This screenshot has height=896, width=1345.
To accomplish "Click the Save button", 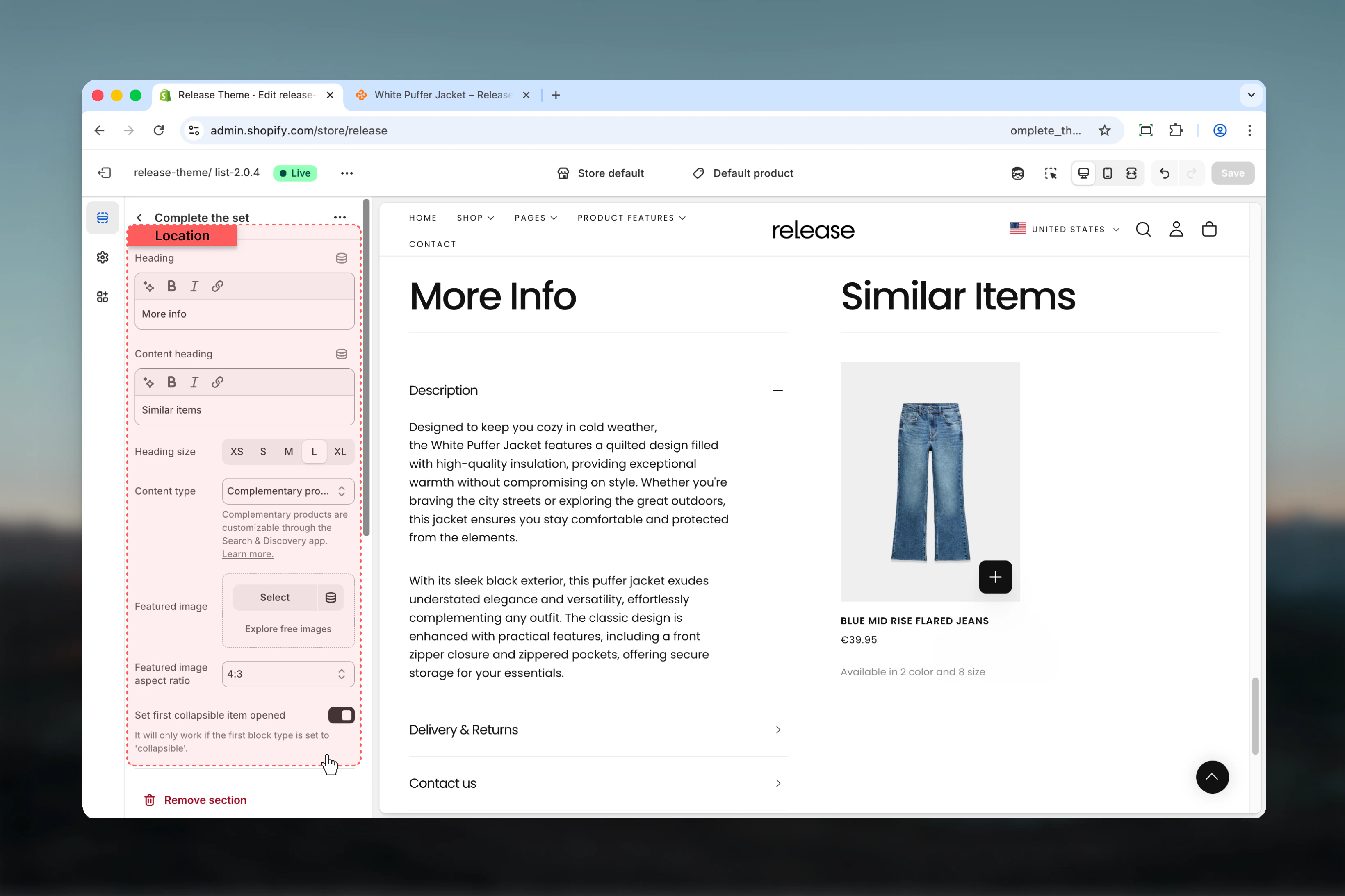I will (1233, 173).
